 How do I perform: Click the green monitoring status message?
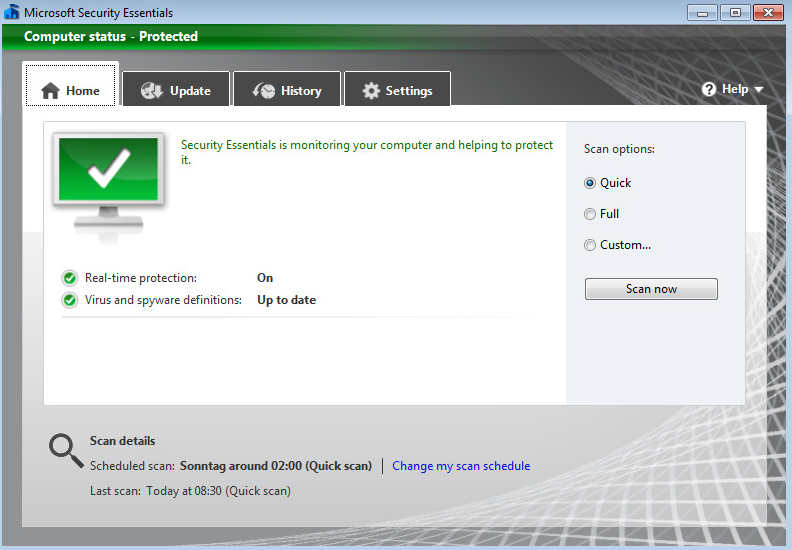[x=367, y=152]
